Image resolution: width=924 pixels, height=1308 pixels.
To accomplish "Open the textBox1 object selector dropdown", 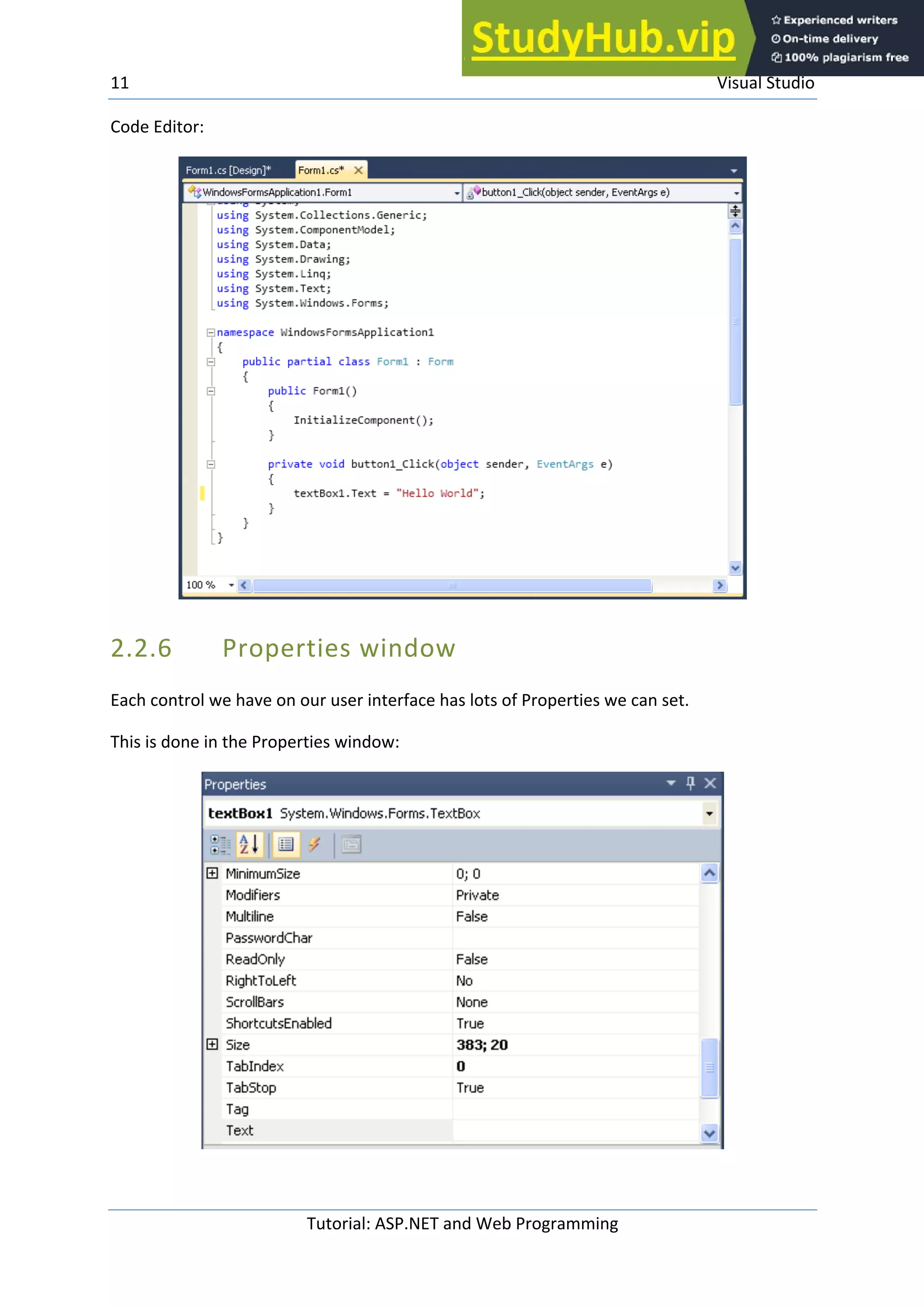I will tap(709, 813).
